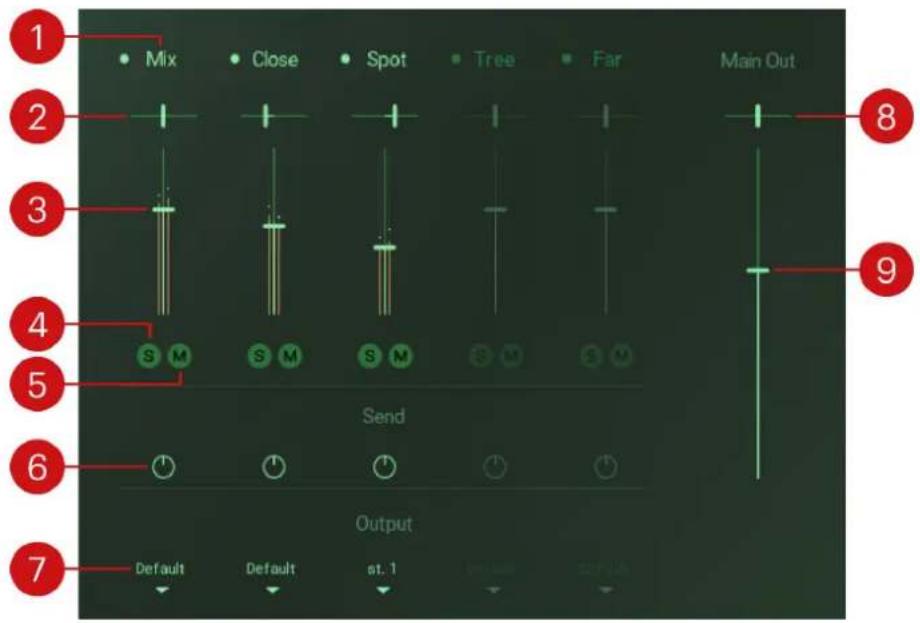Viewport: 920px width, 623px height.
Task: Click the Main Out label
Action: [757, 60]
